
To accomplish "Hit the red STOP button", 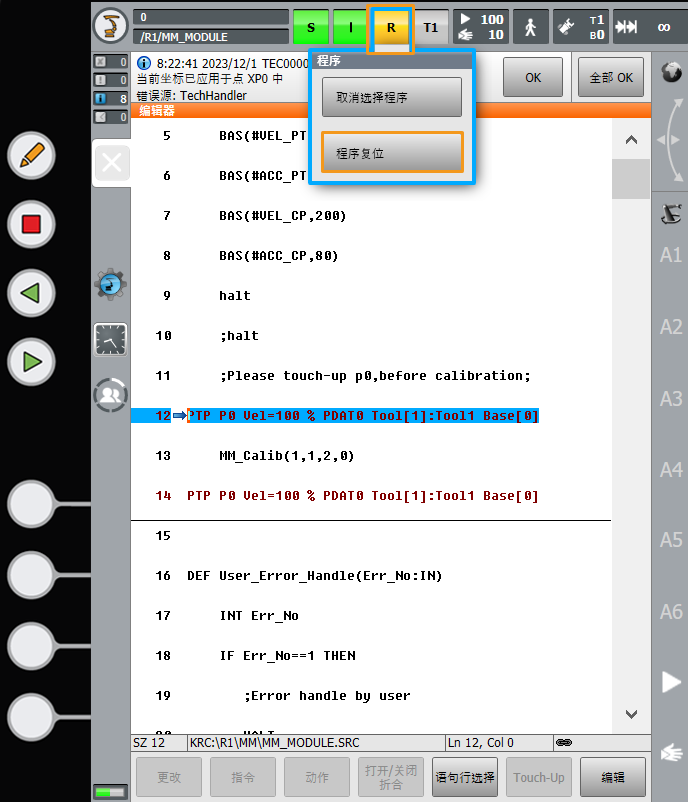I will click(x=31, y=224).
